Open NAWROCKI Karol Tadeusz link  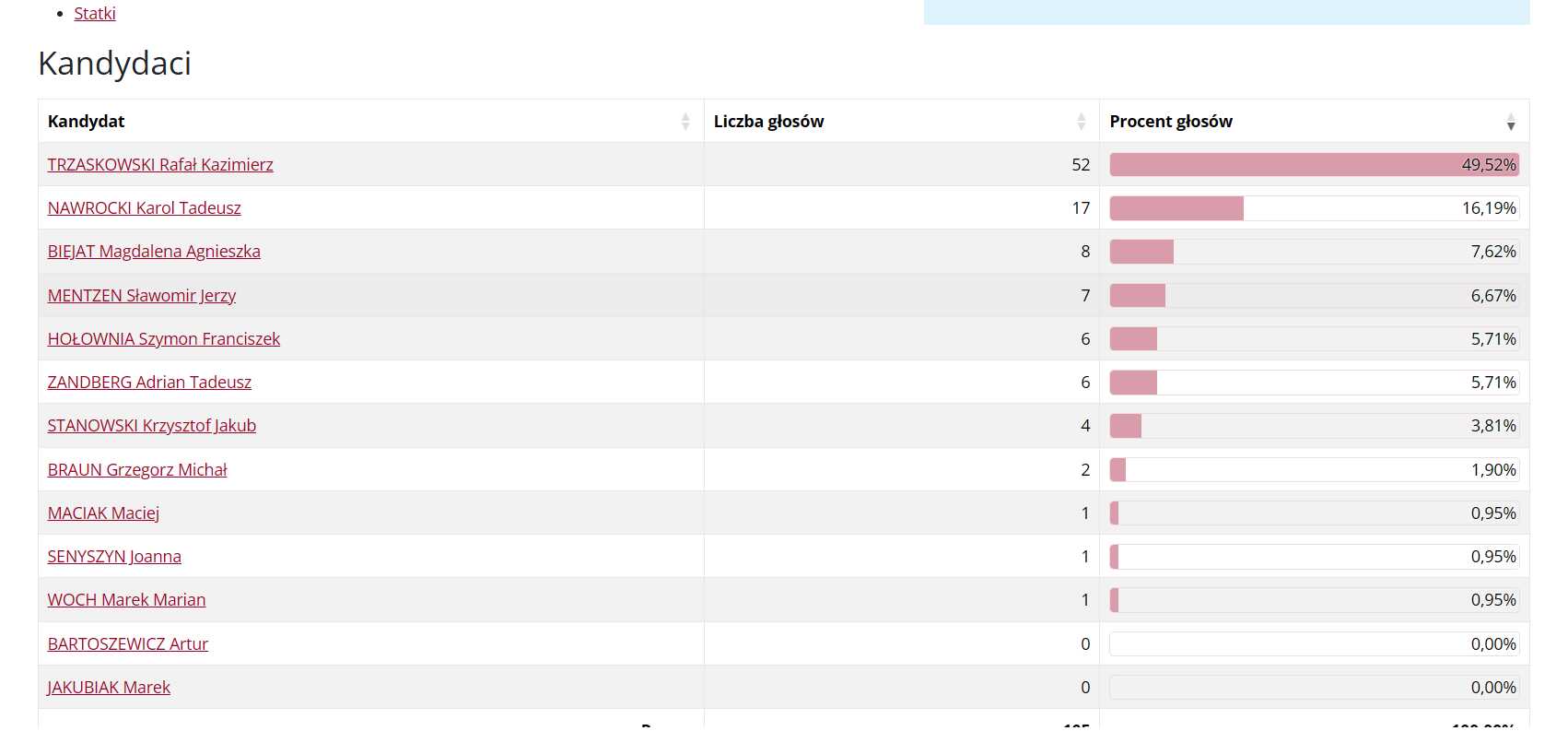[144, 208]
